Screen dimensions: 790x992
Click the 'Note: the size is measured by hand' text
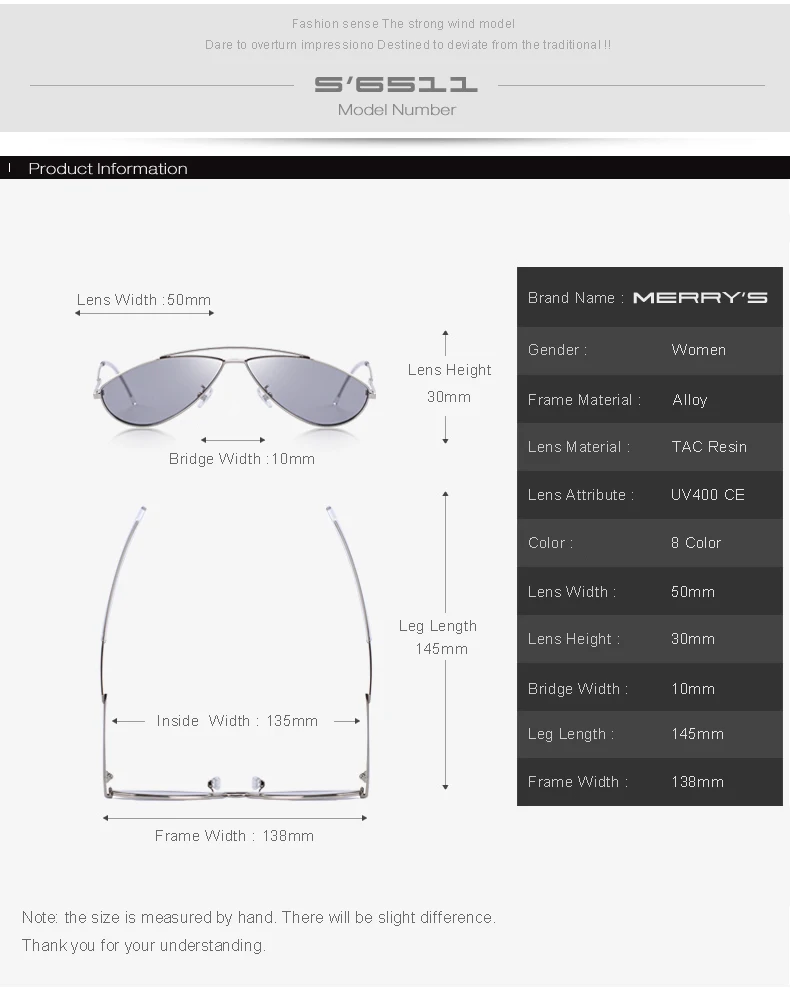[149, 917]
